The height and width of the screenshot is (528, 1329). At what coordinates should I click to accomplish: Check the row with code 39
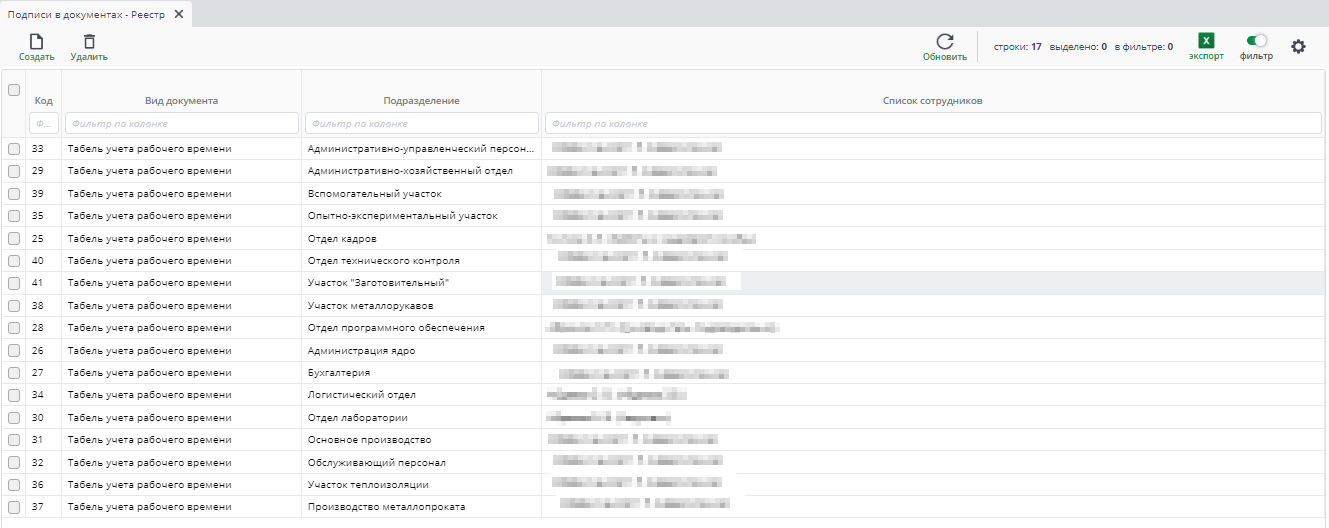(14, 194)
